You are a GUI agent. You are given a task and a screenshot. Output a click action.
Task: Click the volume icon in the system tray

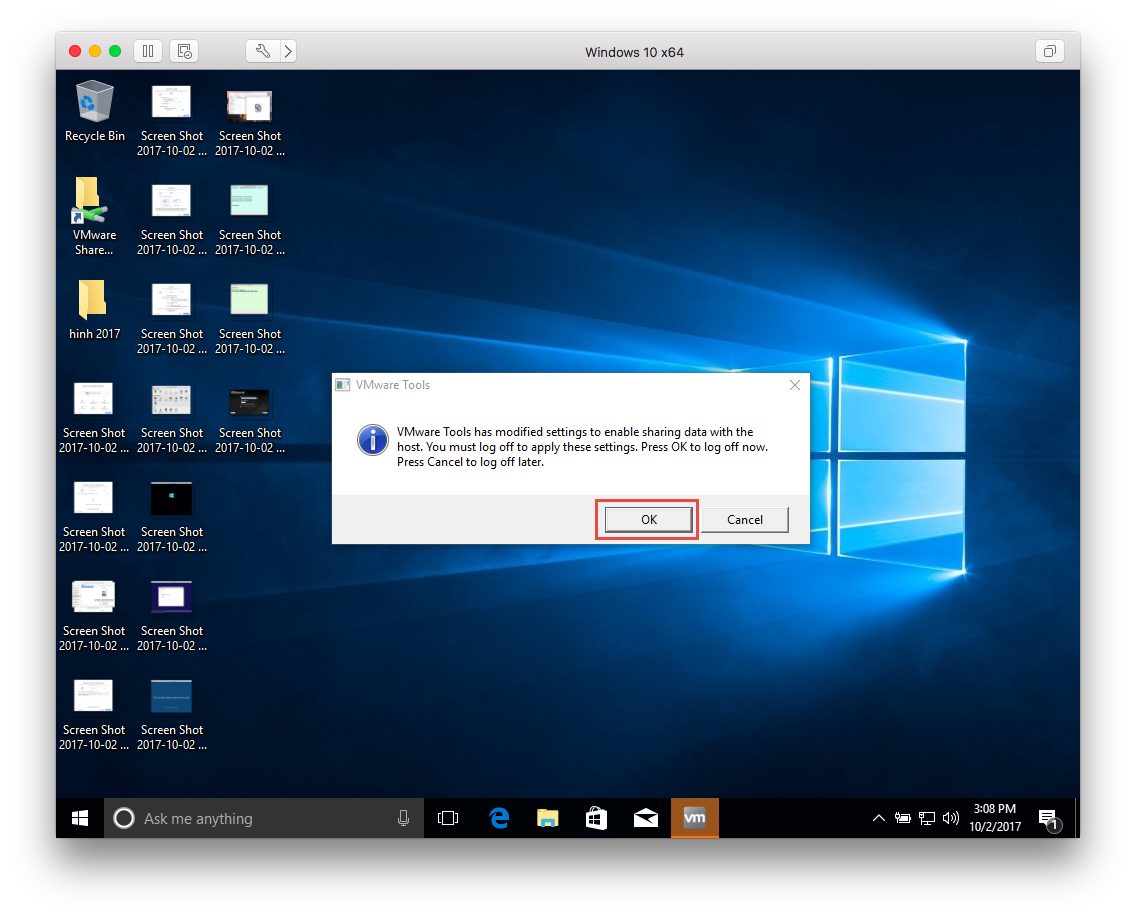(x=950, y=818)
